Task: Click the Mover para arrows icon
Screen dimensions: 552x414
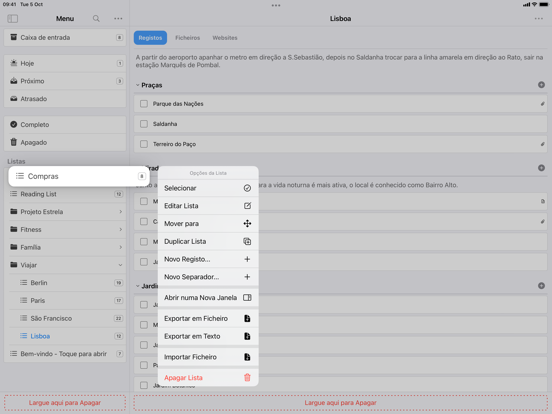Action: pos(247,224)
